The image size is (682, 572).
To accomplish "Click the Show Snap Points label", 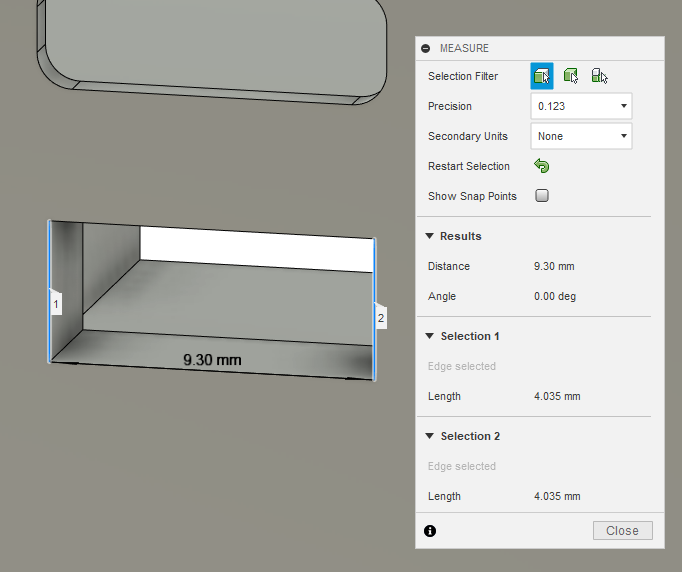I will [472, 196].
